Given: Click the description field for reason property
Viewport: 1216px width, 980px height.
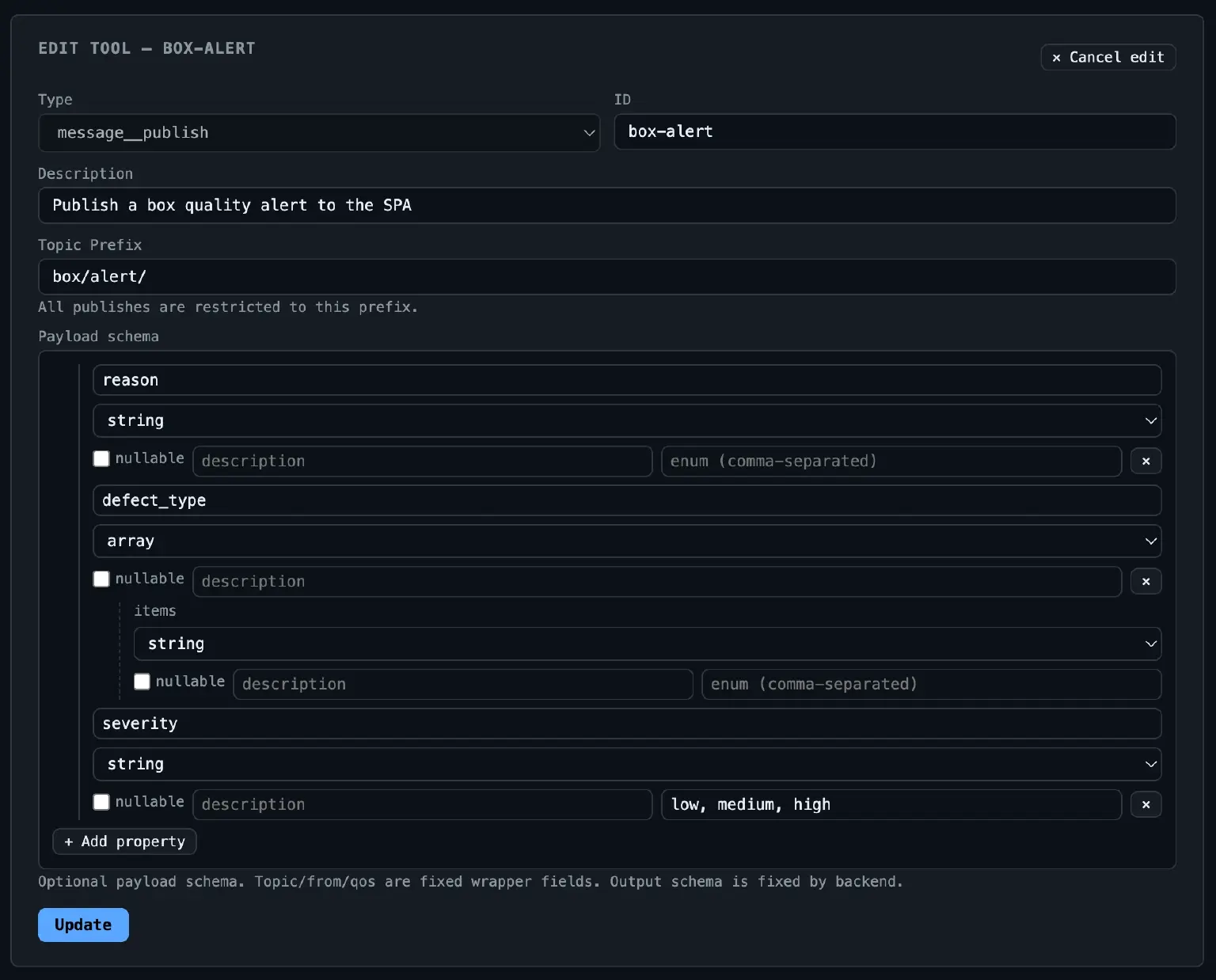Looking at the screenshot, I should click(x=423, y=461).
